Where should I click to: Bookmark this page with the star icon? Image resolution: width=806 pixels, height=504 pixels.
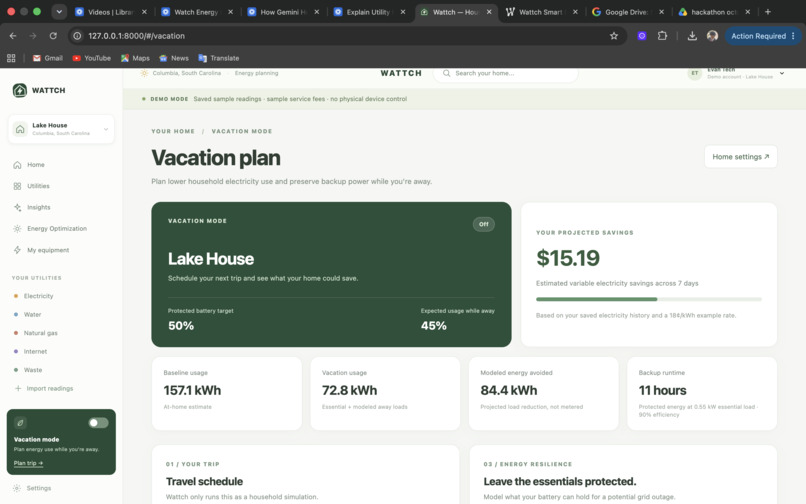(x=614, y=36)
